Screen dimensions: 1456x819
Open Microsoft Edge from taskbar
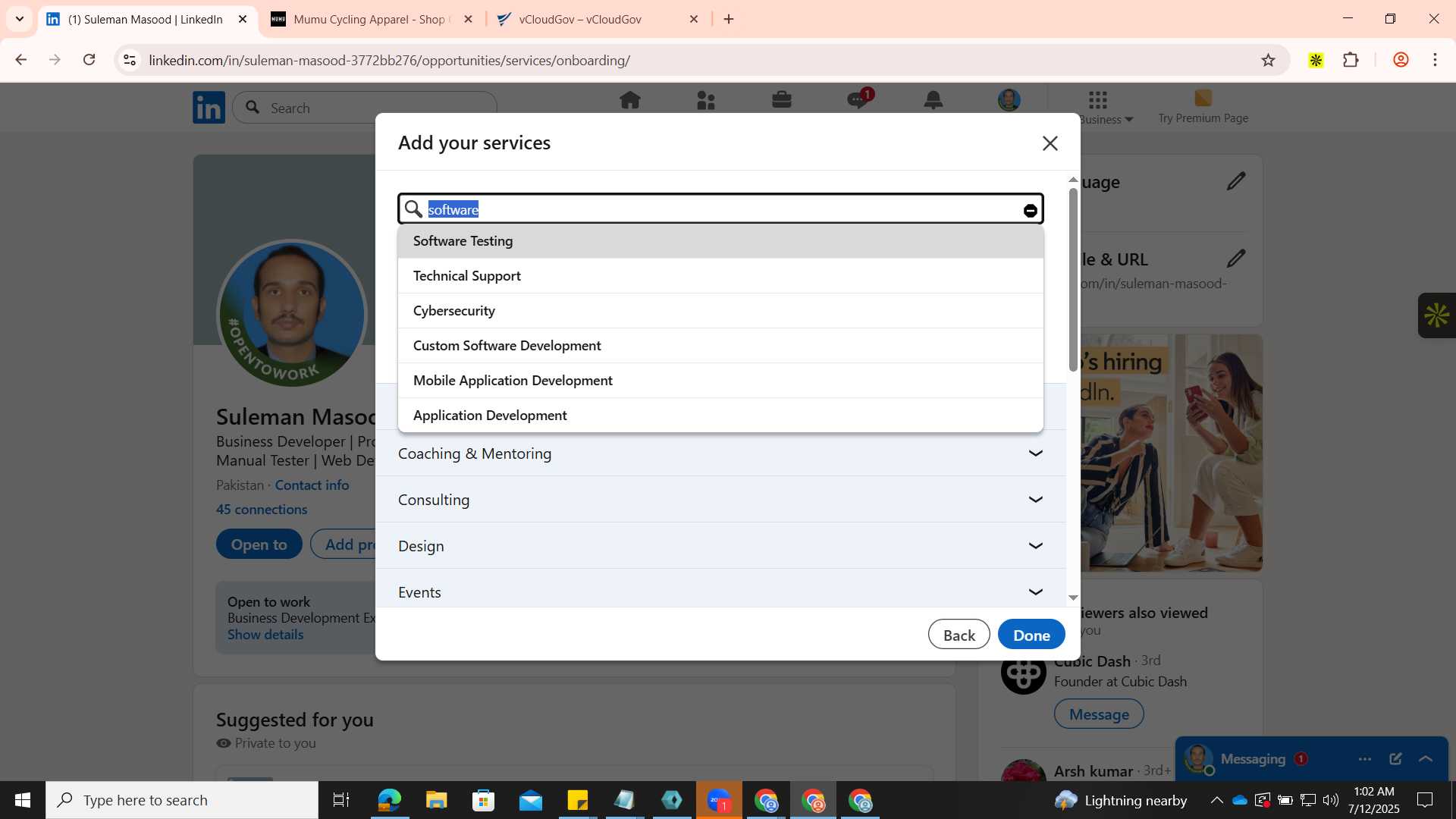389,800
